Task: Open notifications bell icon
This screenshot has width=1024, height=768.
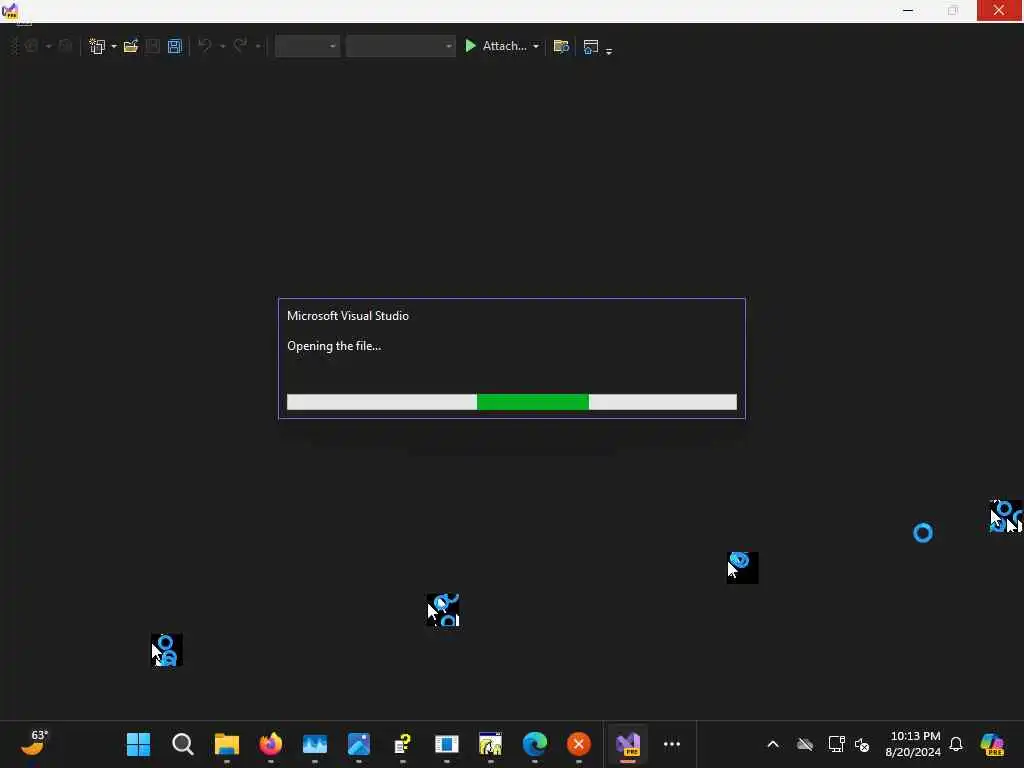Action: click(x=956, y=744)
